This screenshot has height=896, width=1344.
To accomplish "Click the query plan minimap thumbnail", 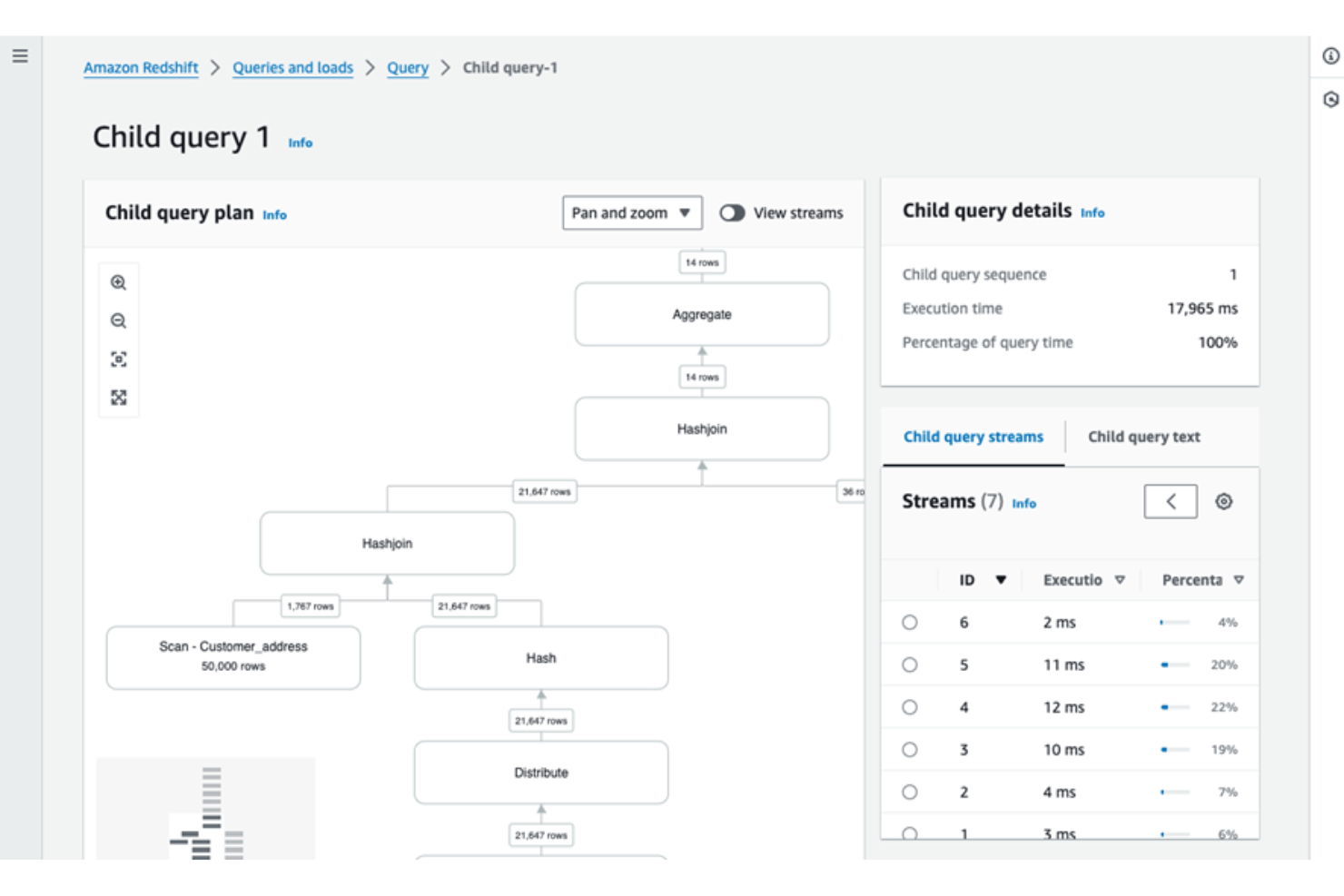I will tap(206, 808).
